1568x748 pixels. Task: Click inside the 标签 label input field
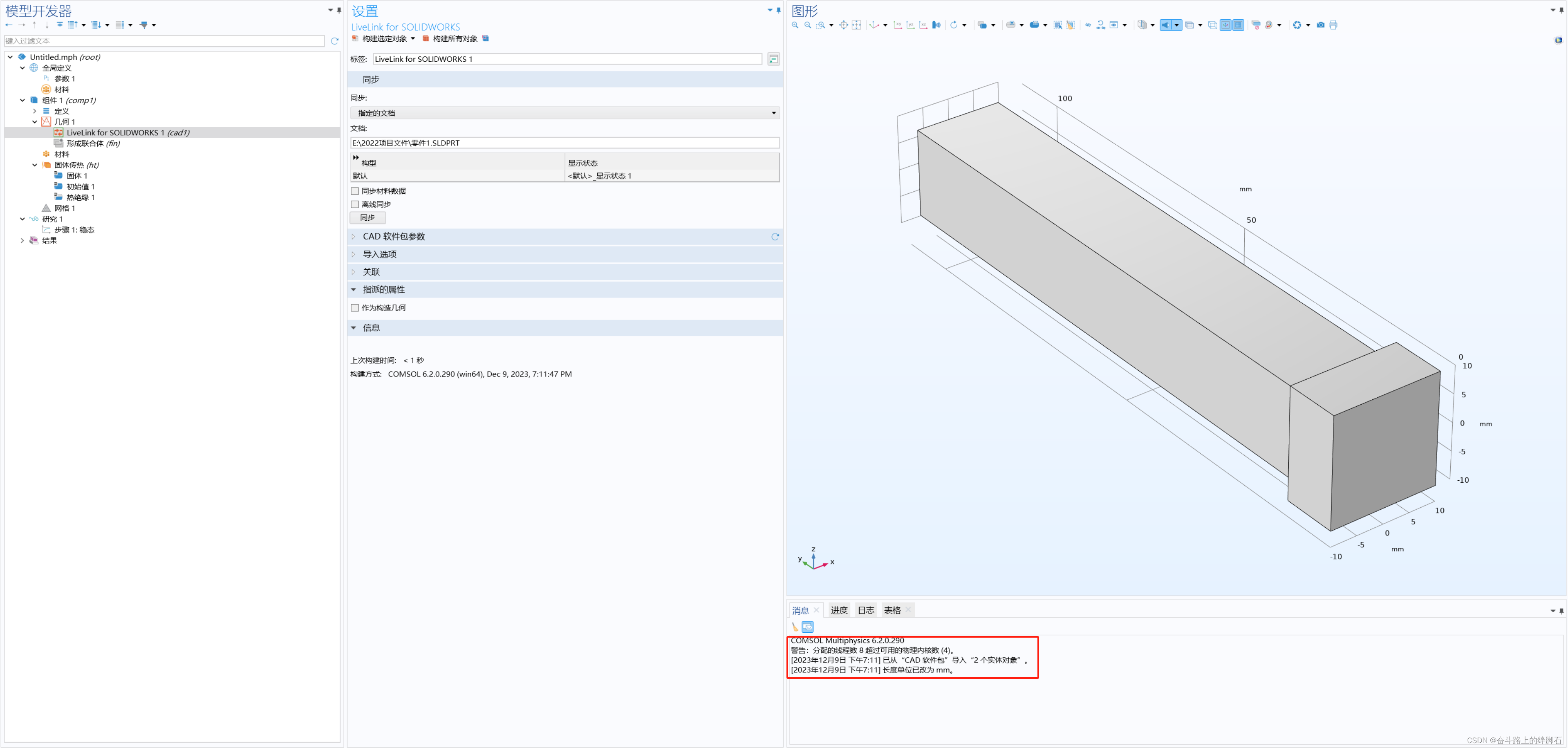point(566,58)
